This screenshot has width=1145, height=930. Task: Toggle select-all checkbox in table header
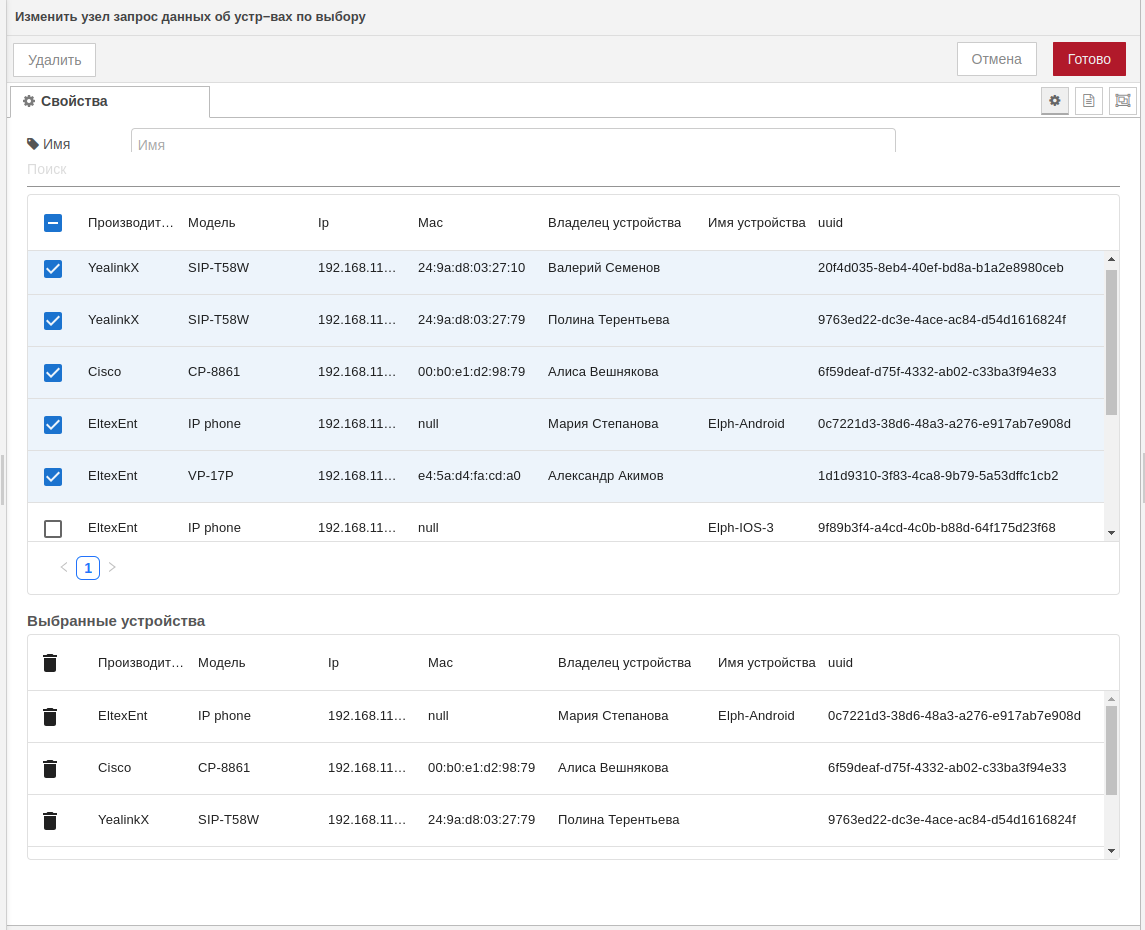tap(53, 223)
